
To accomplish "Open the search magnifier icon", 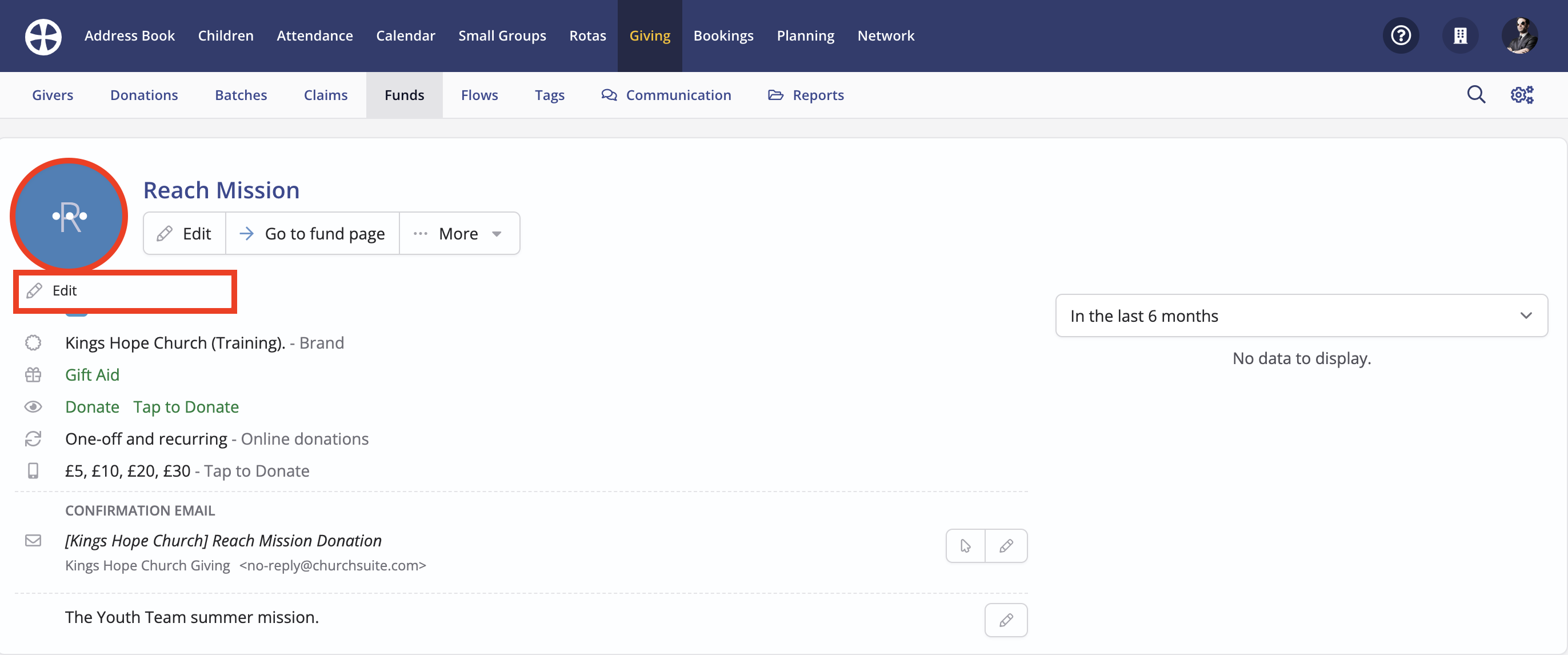I will 1475,95.
